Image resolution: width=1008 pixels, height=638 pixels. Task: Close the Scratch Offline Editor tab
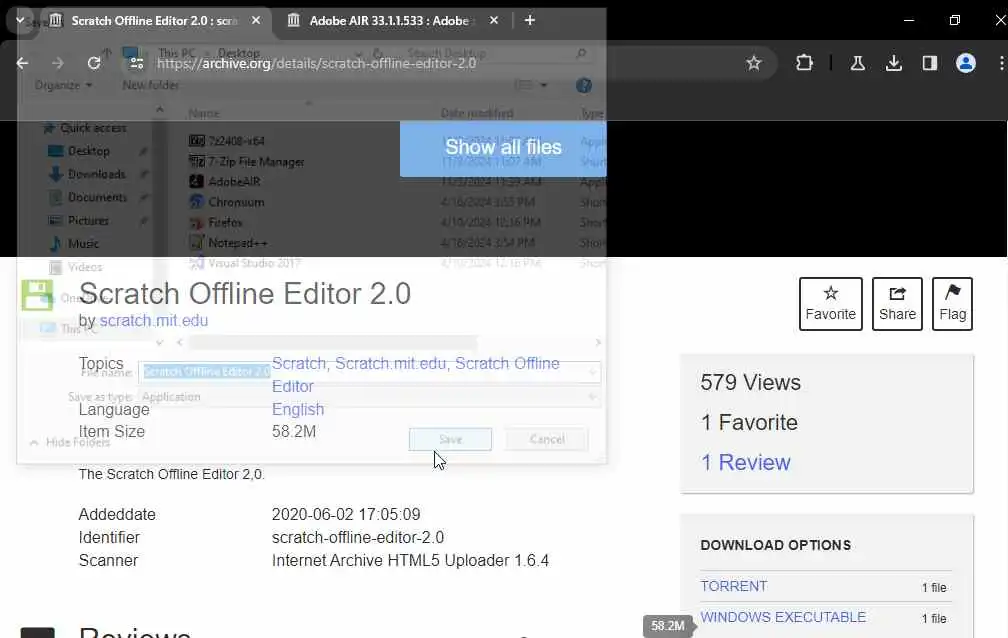pos(256,21)
